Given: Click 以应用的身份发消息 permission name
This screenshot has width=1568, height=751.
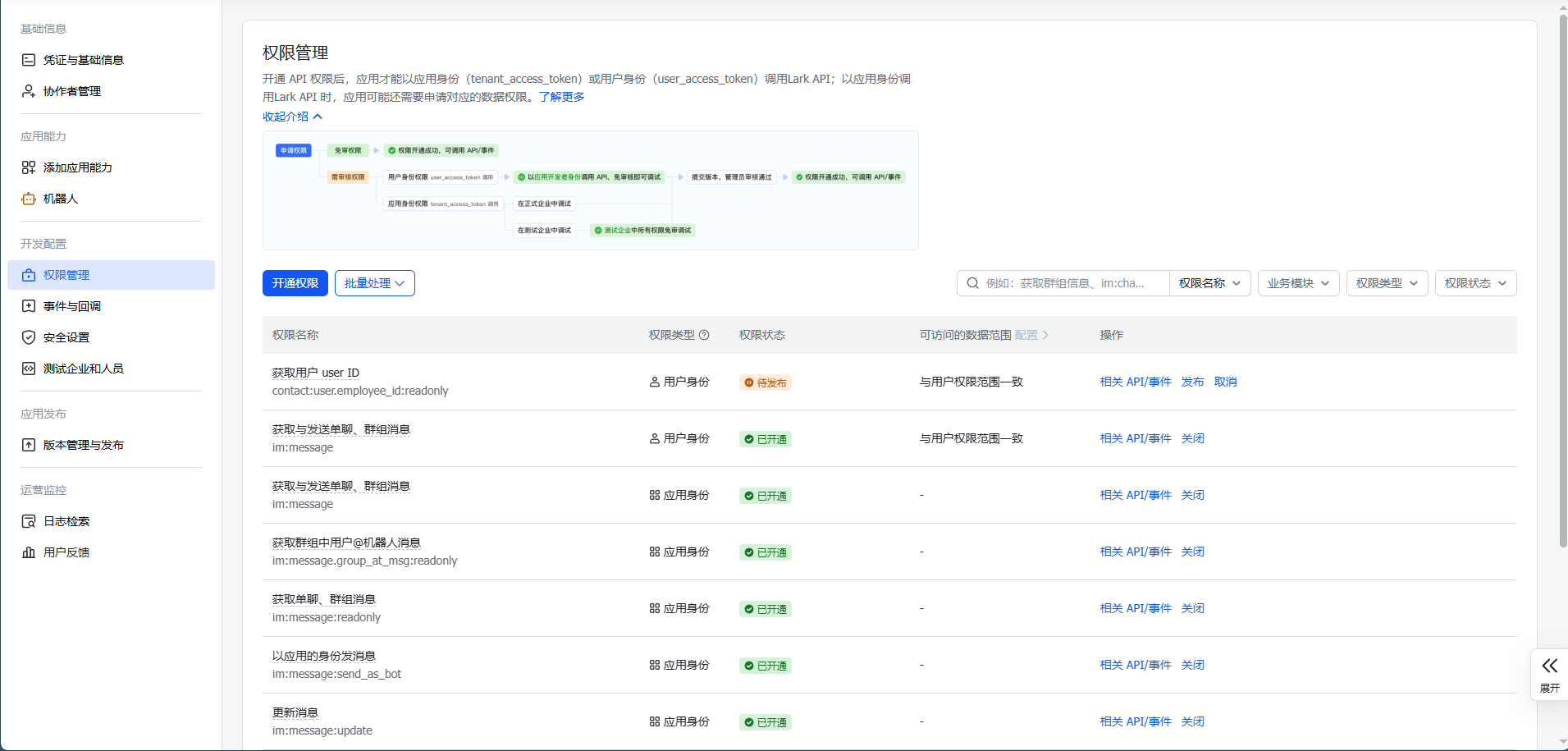Looking at the screenshot, I should coord(324,656).
